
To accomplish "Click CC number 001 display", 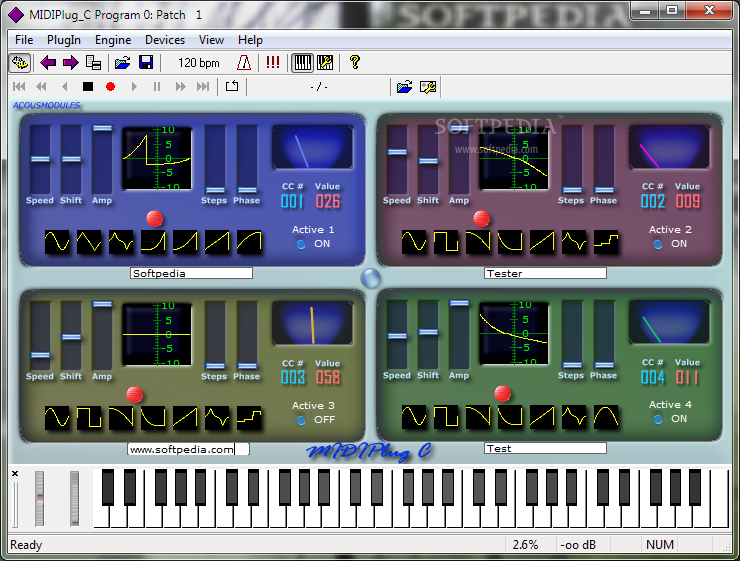I will tap(292, 201).
